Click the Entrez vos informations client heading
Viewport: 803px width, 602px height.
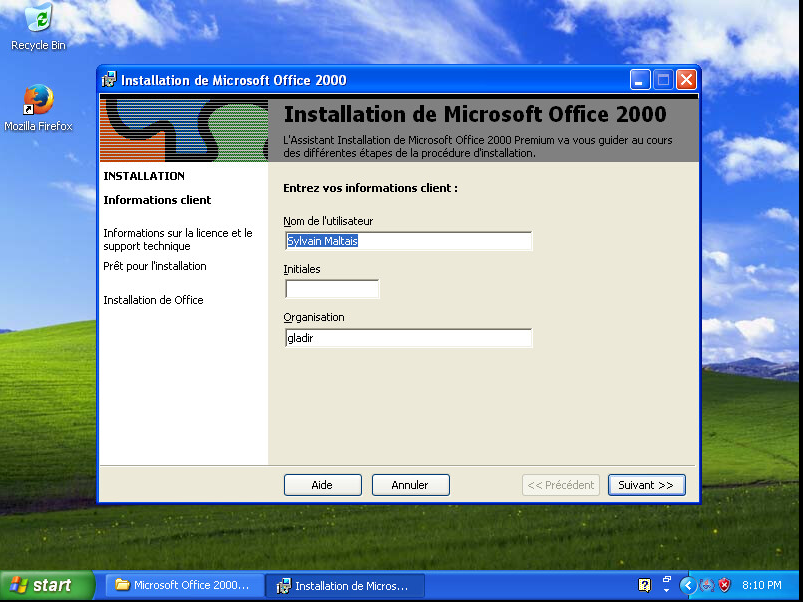coord(370,188)
